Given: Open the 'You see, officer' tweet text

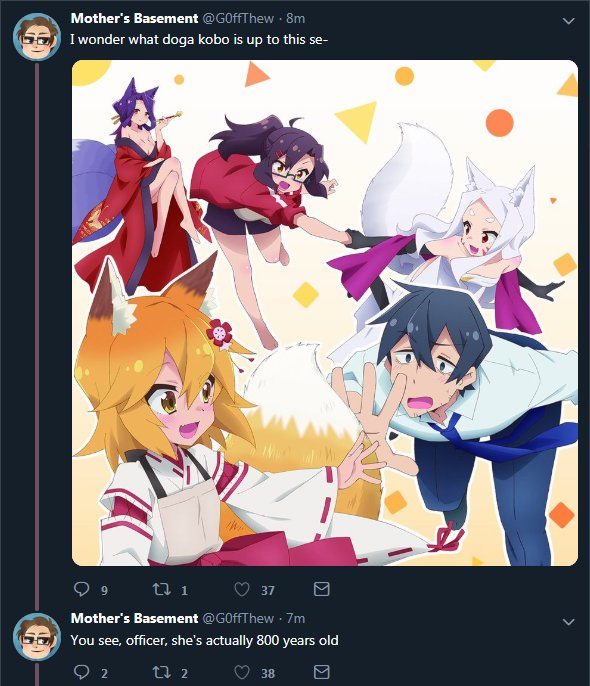Looking at the screenshot, I should 204,640.
